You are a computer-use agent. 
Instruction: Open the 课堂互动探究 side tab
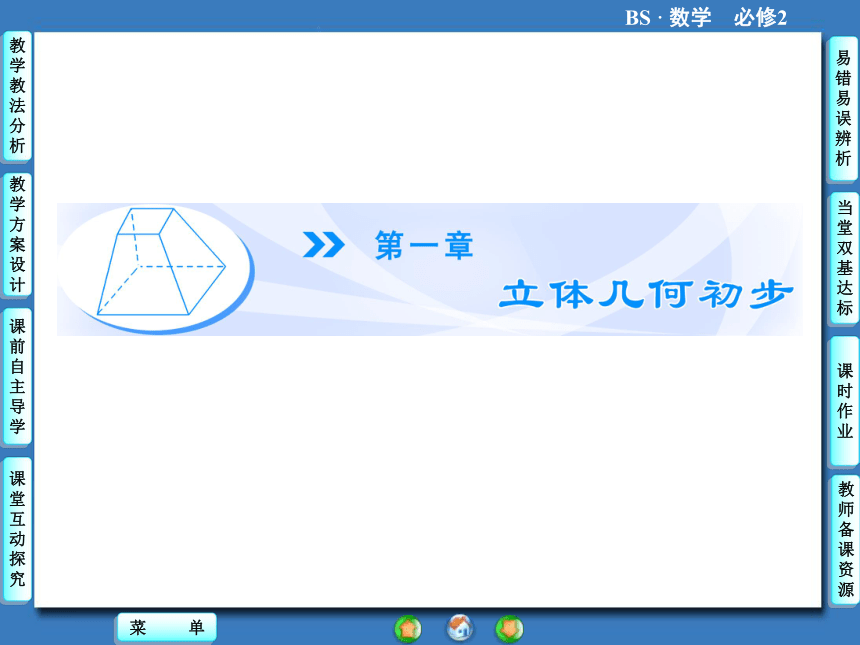point(17,529)
